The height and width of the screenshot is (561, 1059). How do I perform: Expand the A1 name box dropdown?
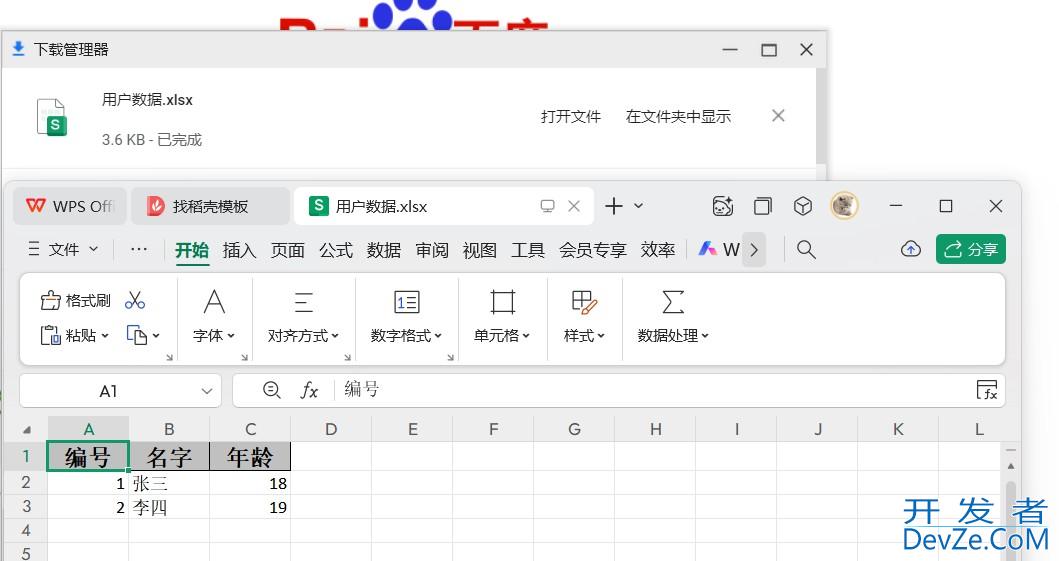[208, 391]
